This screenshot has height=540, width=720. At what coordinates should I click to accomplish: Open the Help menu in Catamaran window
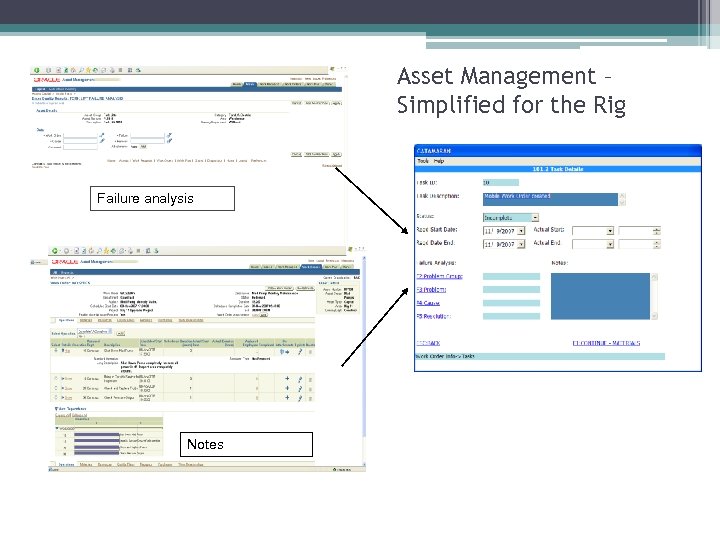(x=439, y=161)
